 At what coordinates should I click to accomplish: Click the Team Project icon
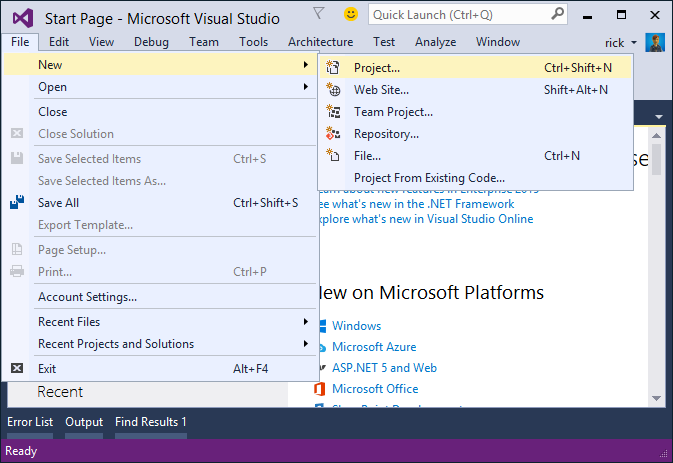(x=333, y=112)
